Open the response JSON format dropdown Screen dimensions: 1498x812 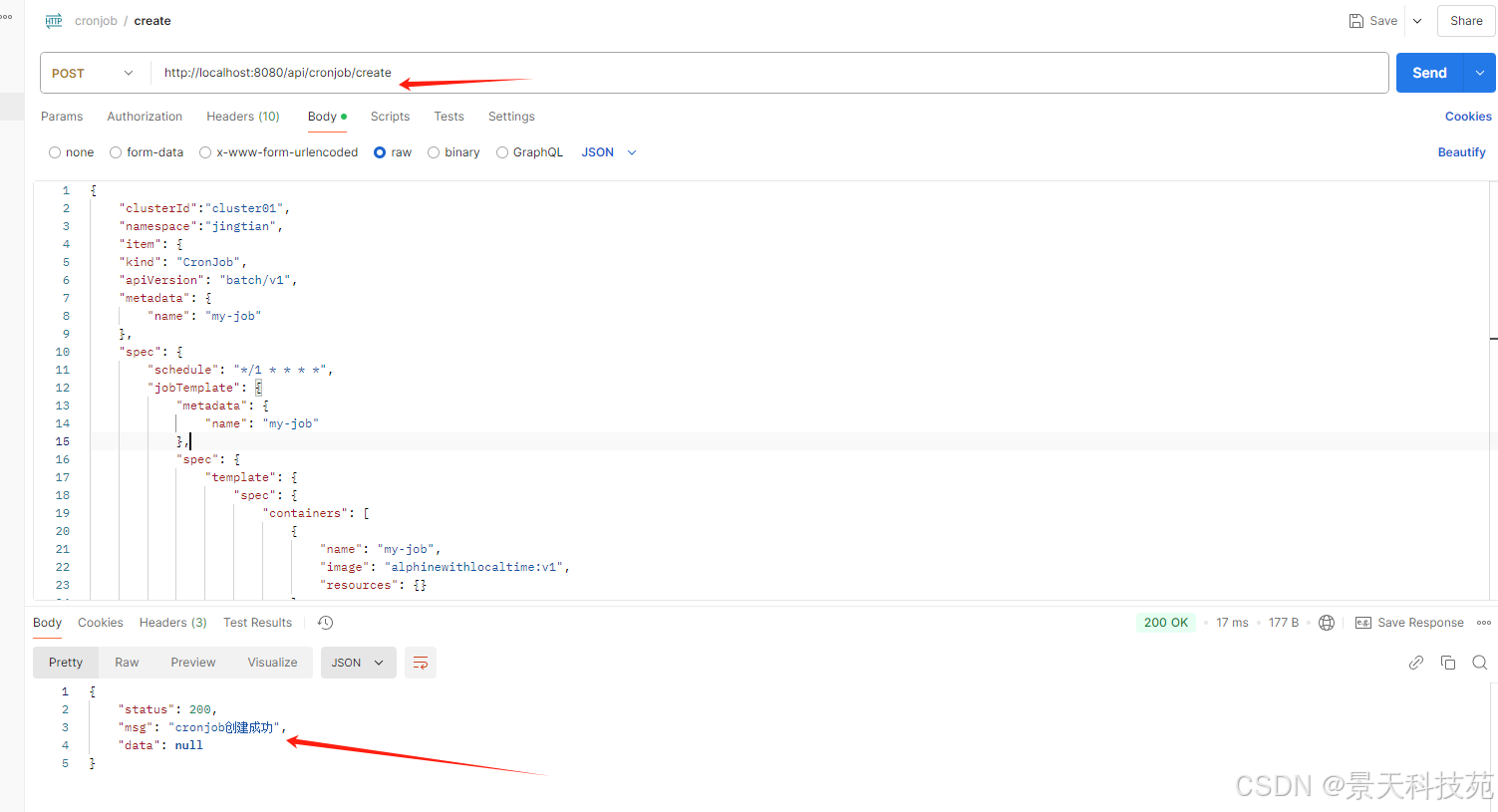(x=358, y=663)
